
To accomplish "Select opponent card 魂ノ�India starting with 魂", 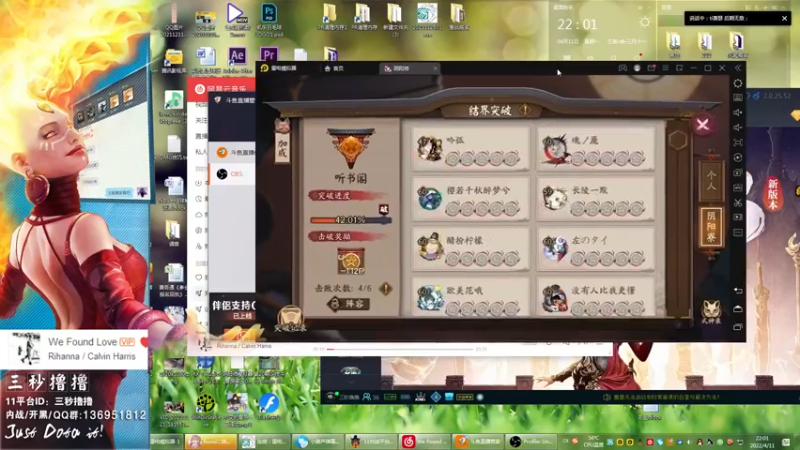I will (x=596, y=149).
